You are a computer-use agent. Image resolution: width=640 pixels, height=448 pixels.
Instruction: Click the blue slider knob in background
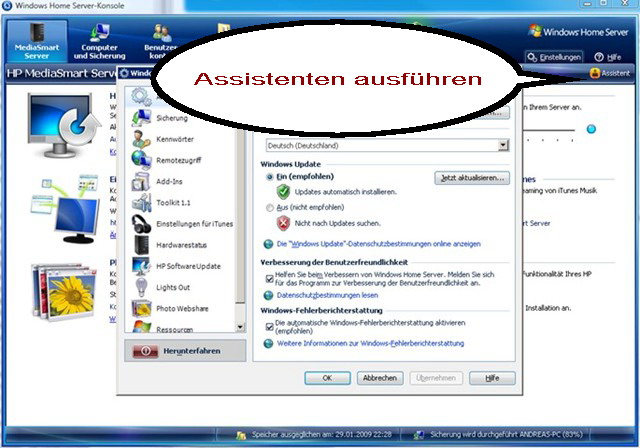click(591, 129)
